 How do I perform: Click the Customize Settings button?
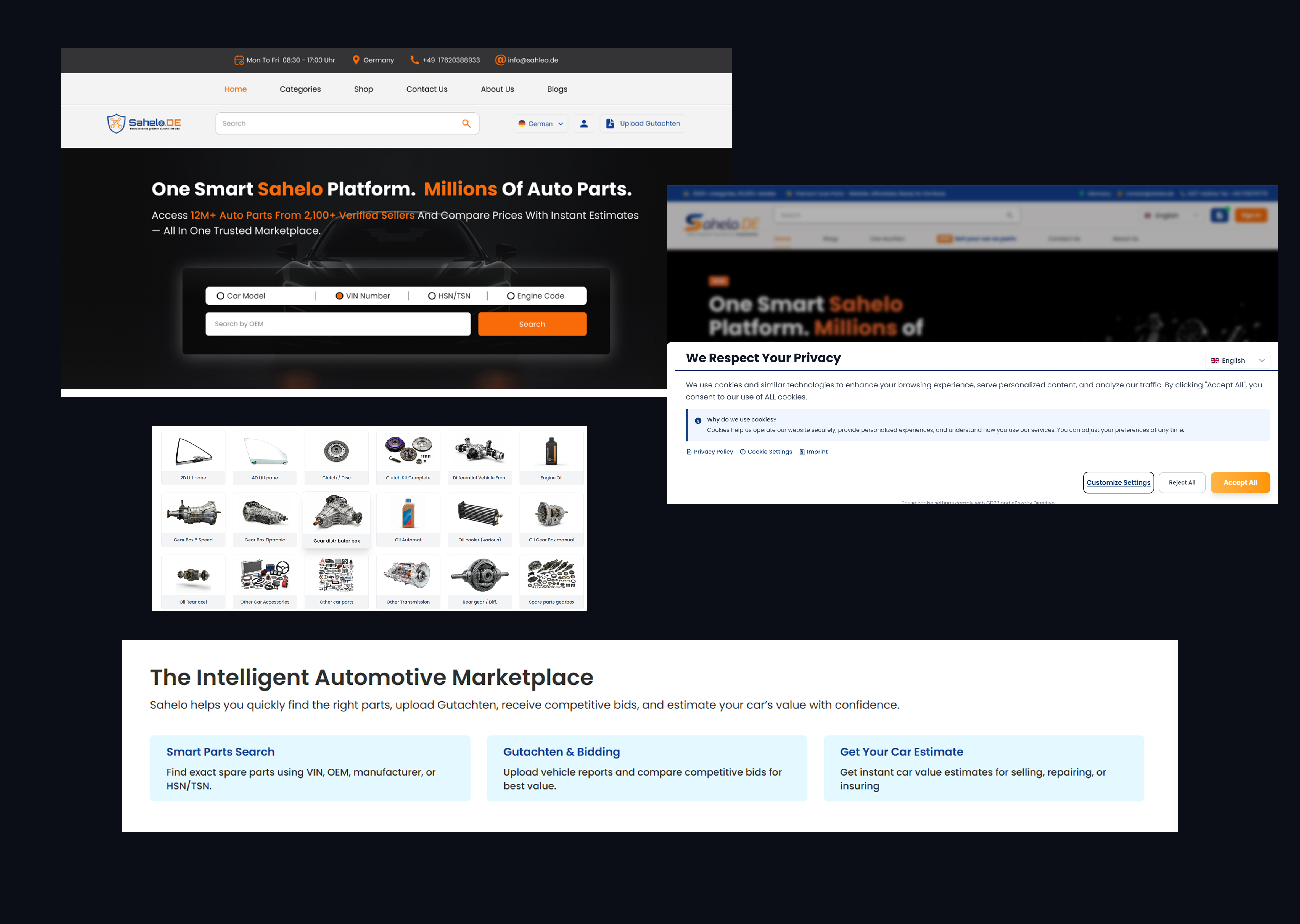1118,482
